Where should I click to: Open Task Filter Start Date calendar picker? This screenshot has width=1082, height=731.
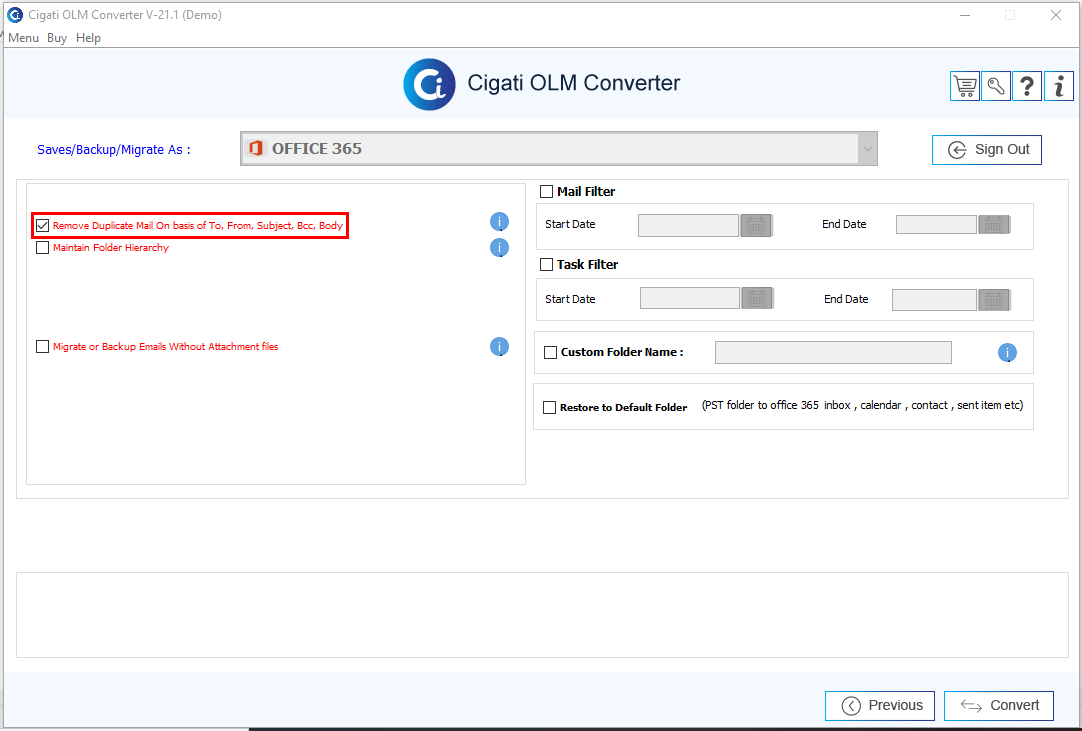pos(758,298)
